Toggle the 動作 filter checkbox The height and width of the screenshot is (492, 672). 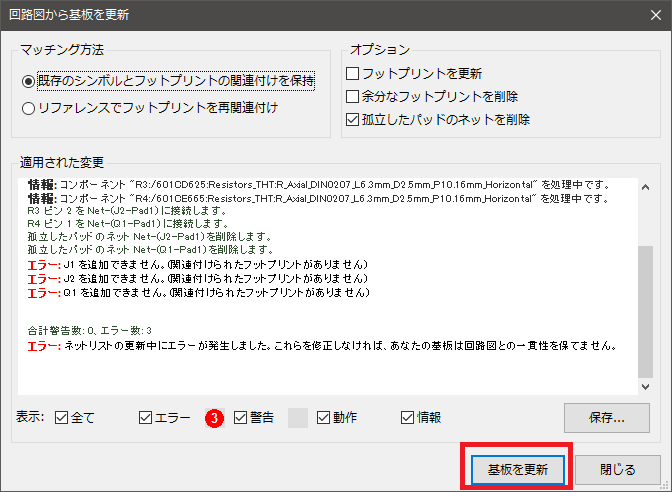324,418
